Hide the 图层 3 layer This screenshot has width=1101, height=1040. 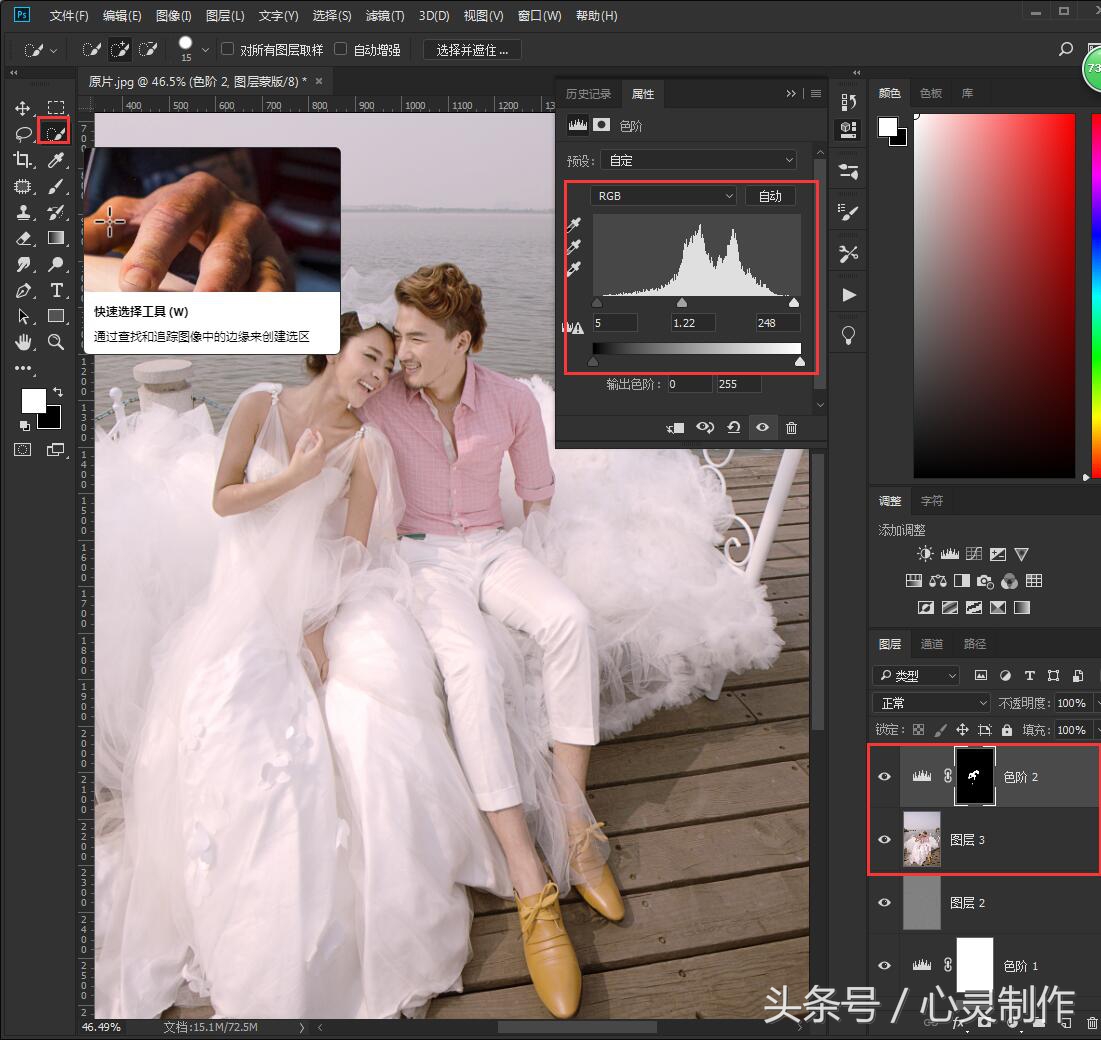(x=884, y=840)
